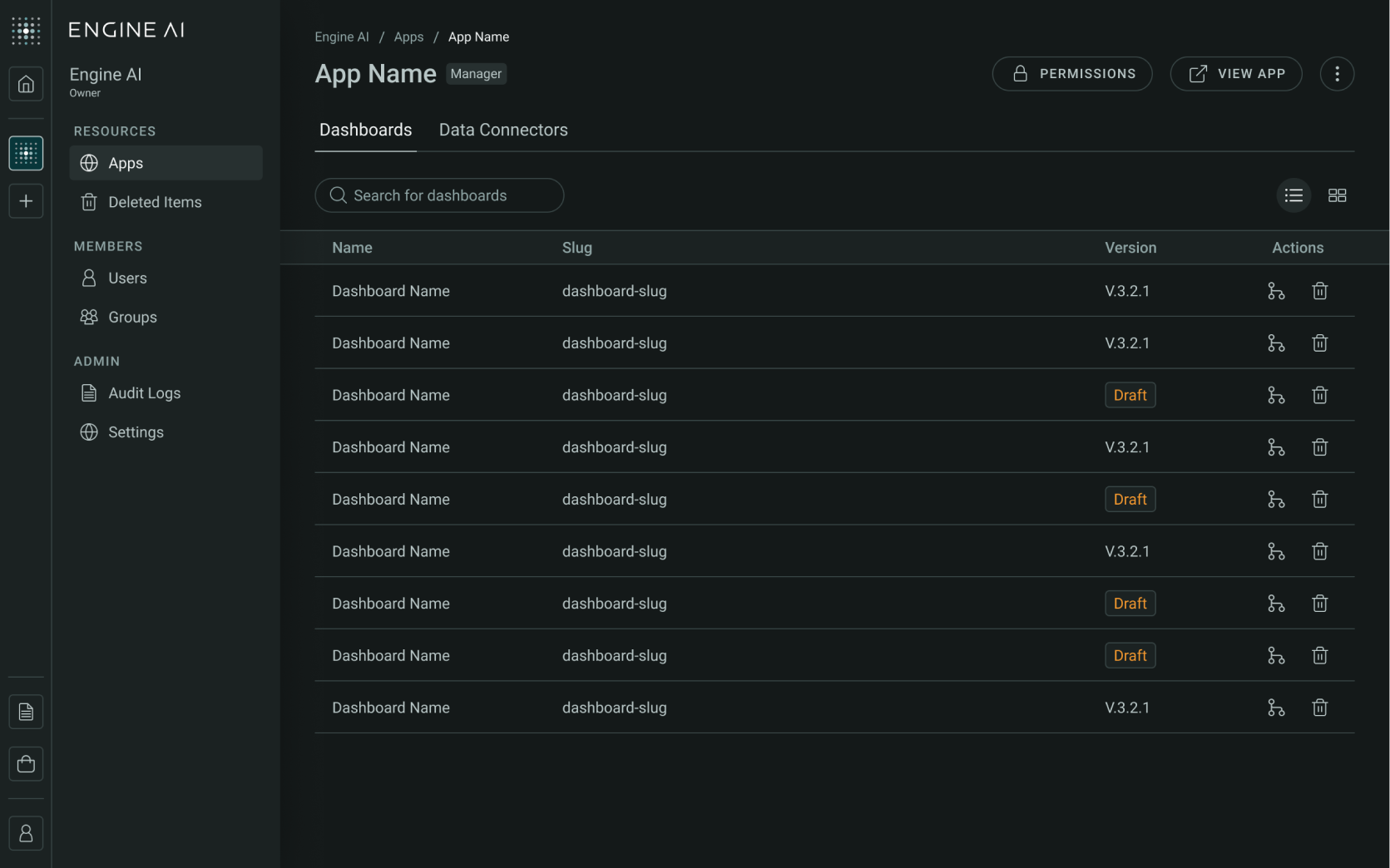This screenshot has height=868, width=1390.
Task: Click branch icon in eighth row (fourth Draft)
Action: 1276,655
